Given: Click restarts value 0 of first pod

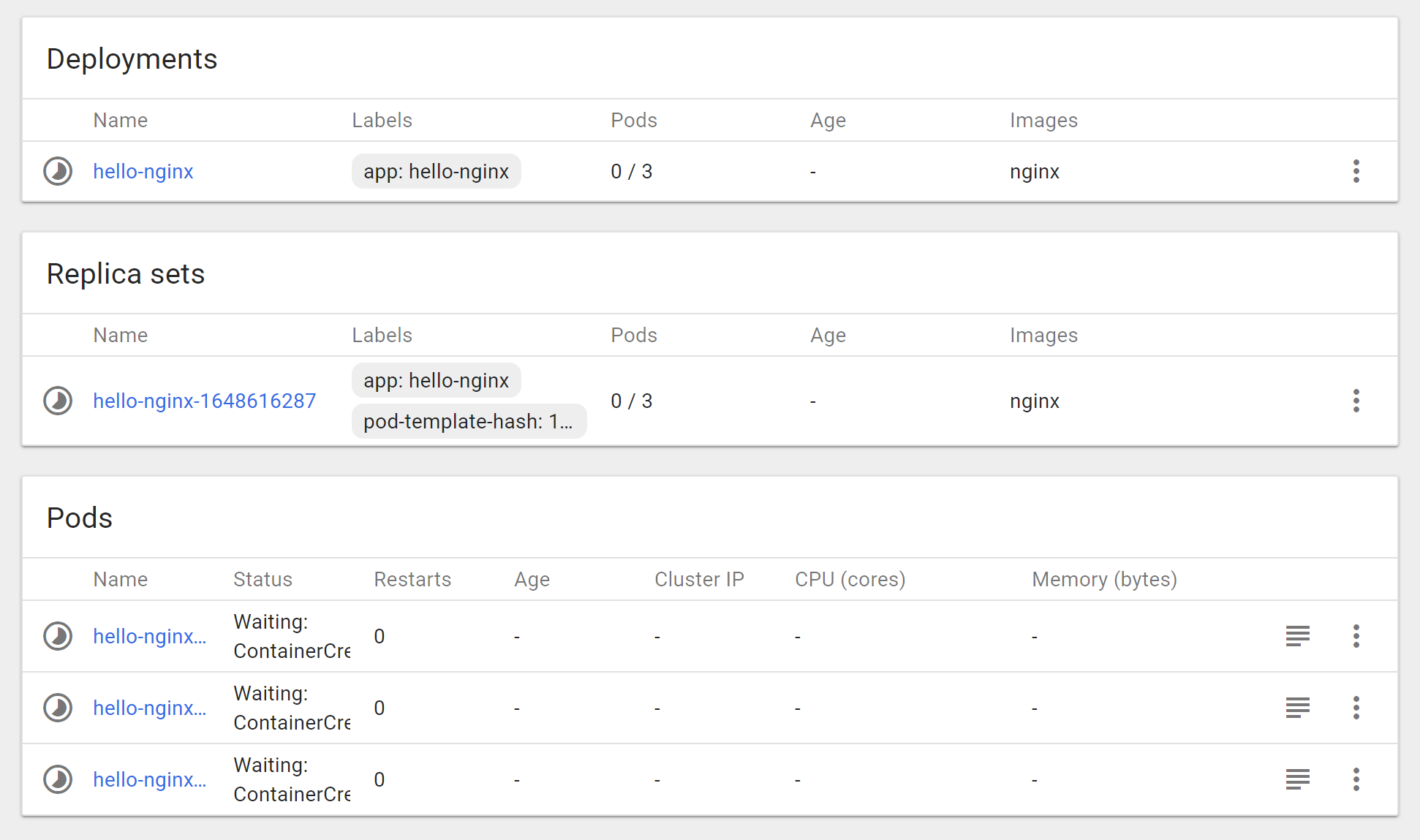Looking at the screenshot, I should click(x=379, y=636).
